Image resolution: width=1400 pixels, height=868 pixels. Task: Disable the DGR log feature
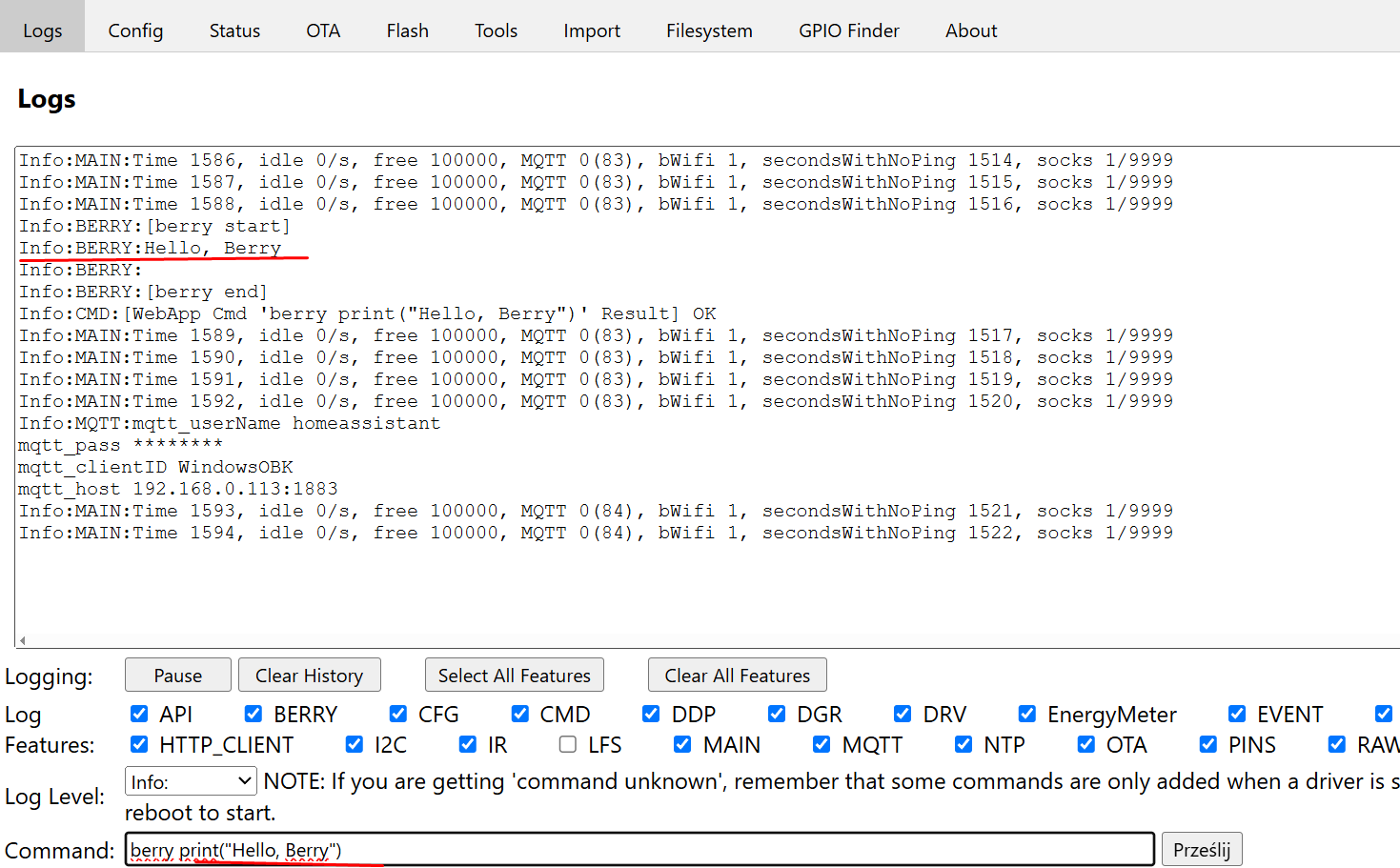777,714
